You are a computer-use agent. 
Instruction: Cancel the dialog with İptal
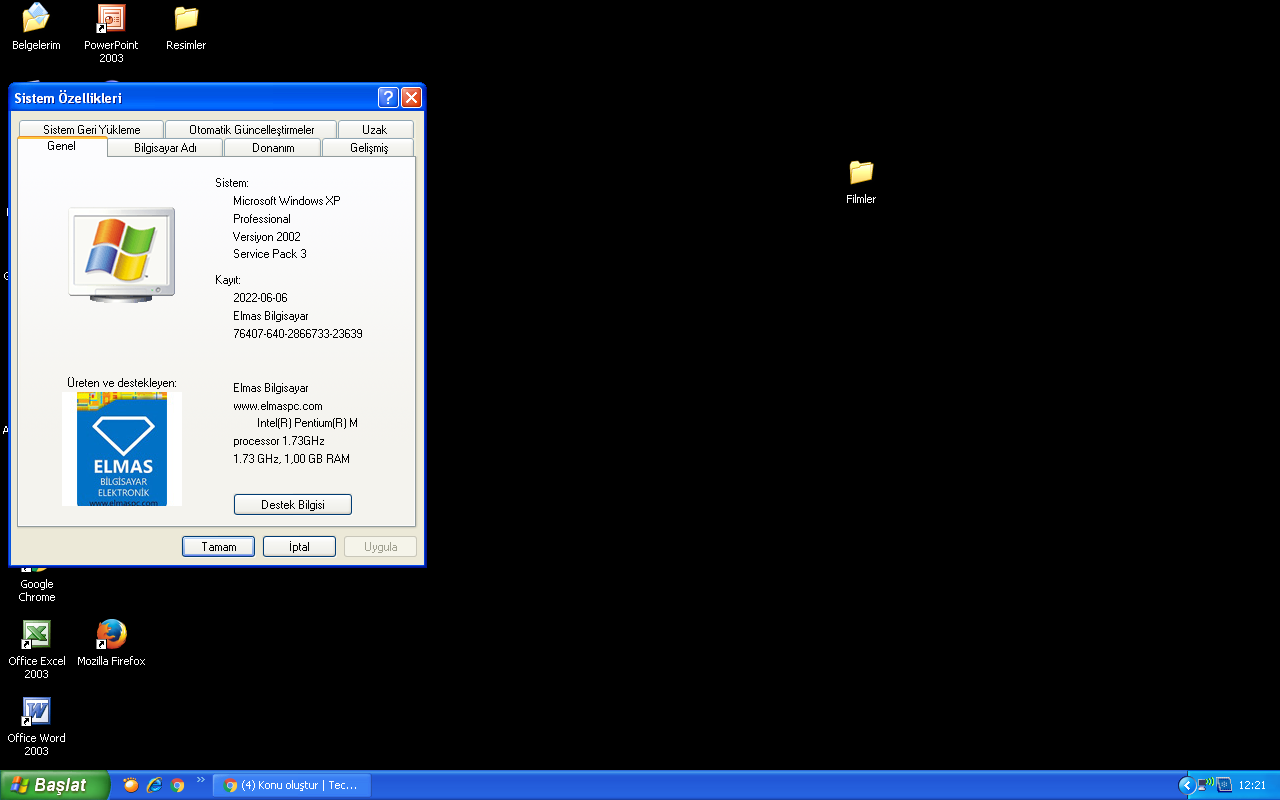tap(299, 547)
